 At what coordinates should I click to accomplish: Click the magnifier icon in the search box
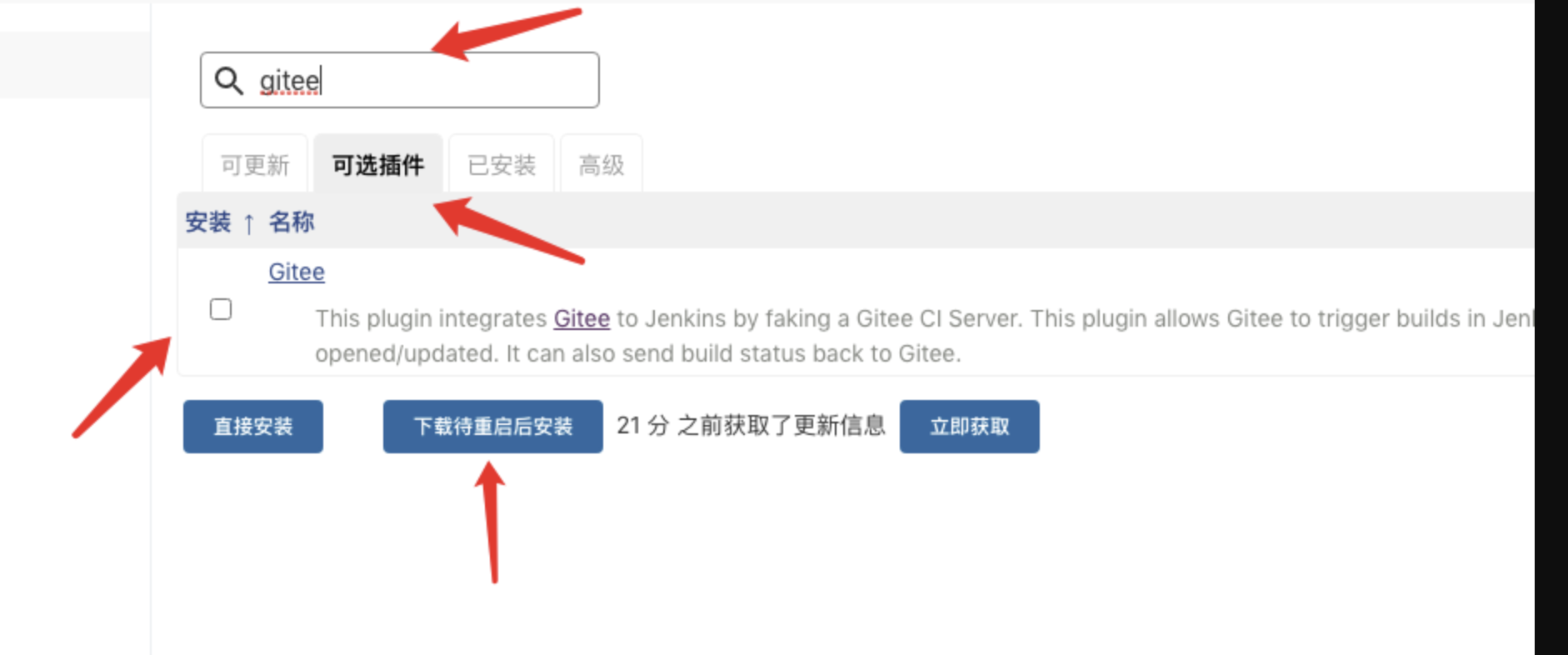coord(228,81)
